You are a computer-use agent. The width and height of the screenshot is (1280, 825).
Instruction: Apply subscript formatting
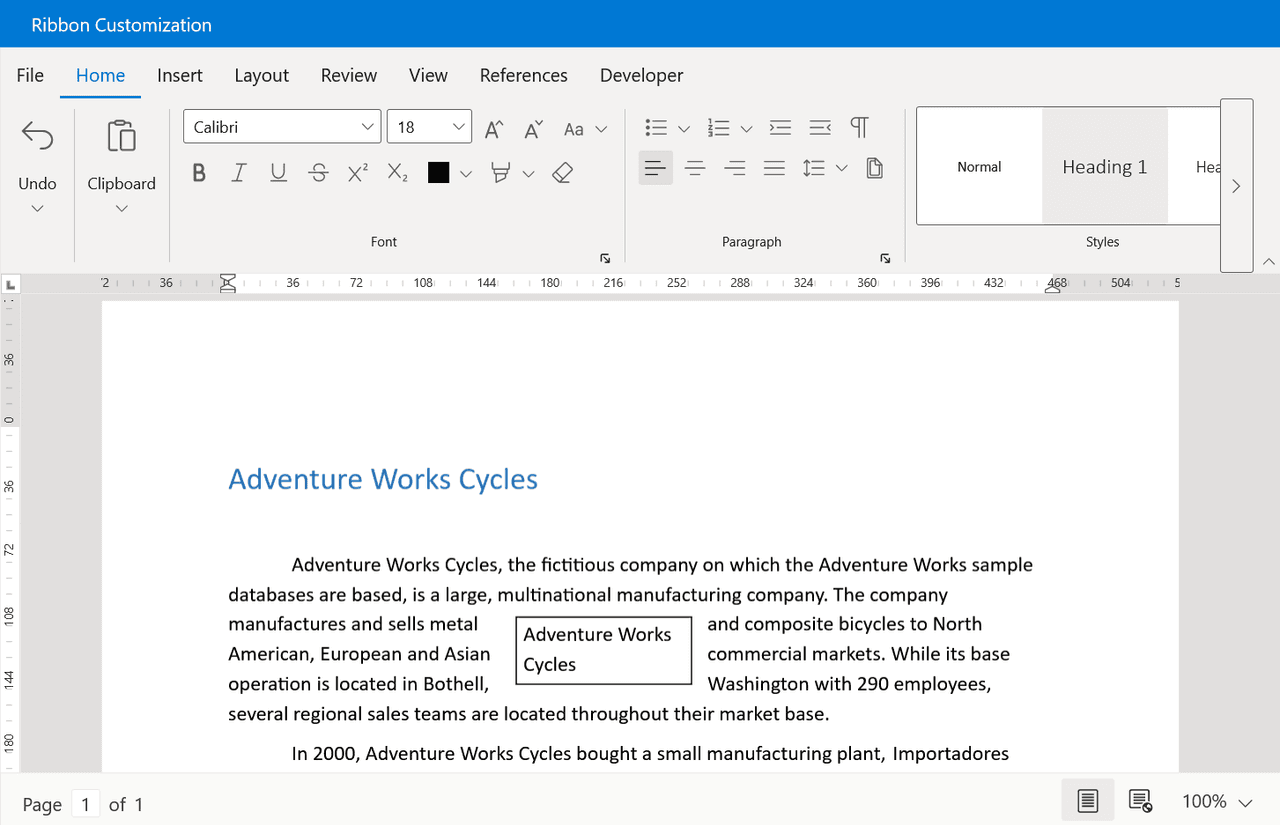(x=397, y=173)
